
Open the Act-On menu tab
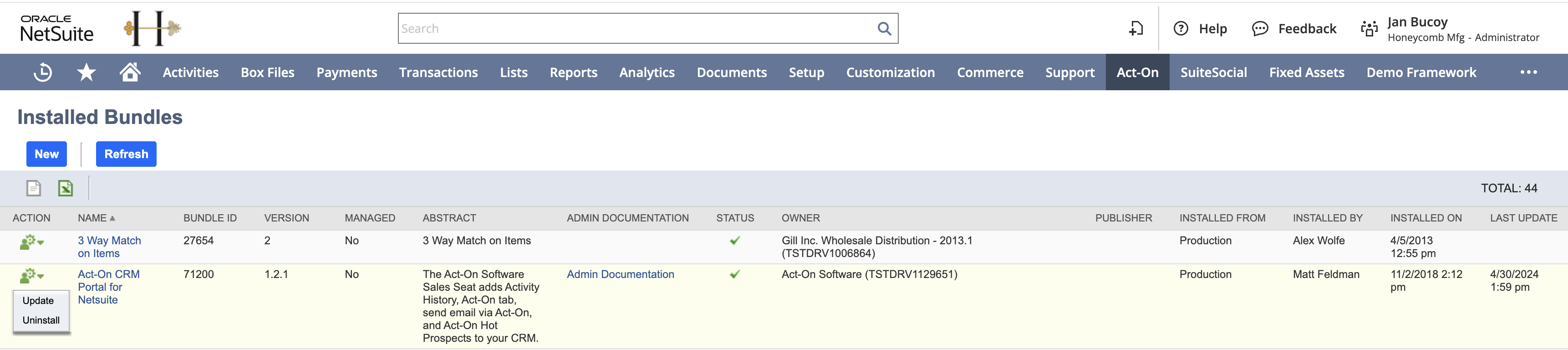[x=1138, y=72]
